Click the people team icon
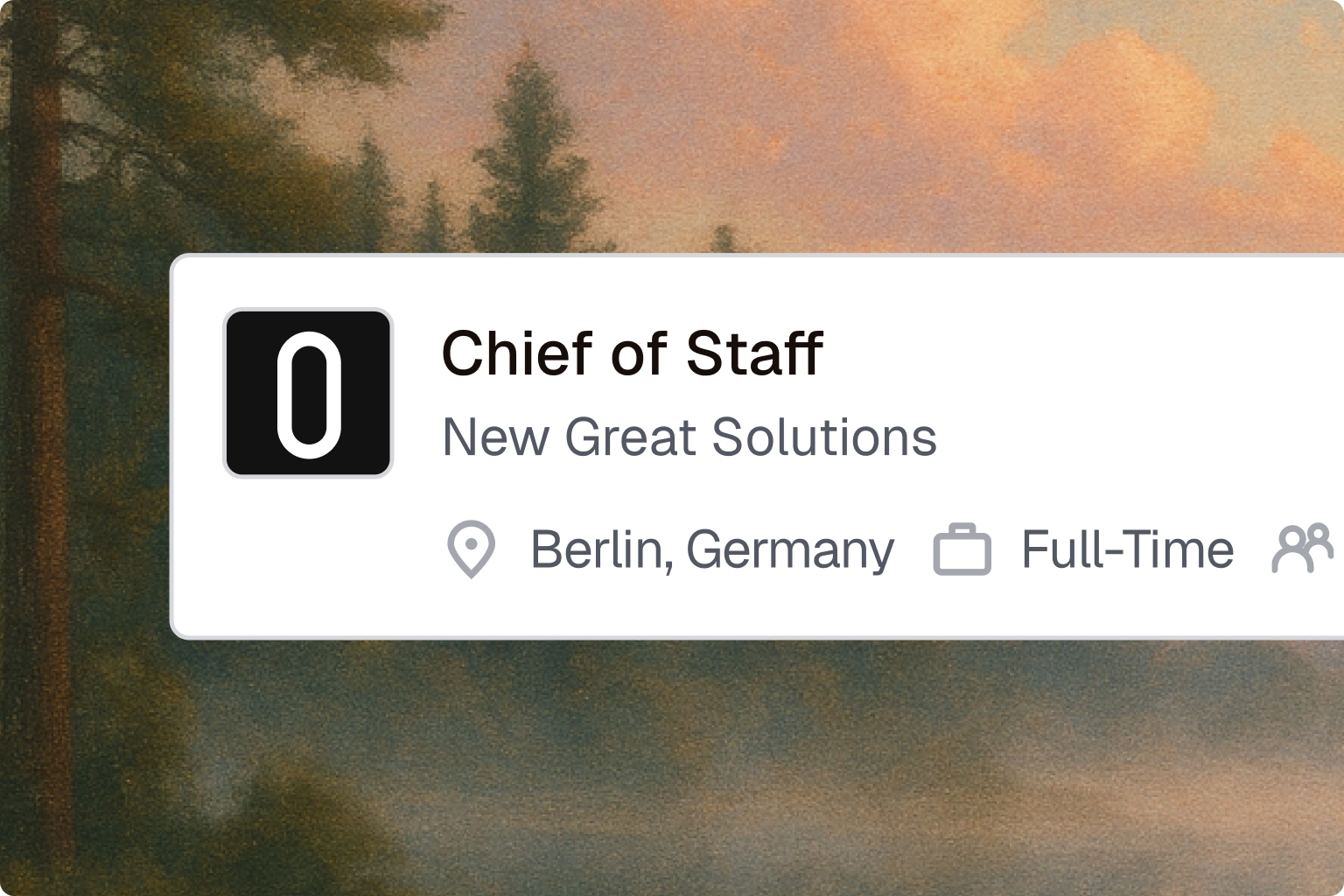The height and width of the screenshot is (896, 1344). [x=1303, y=549]
